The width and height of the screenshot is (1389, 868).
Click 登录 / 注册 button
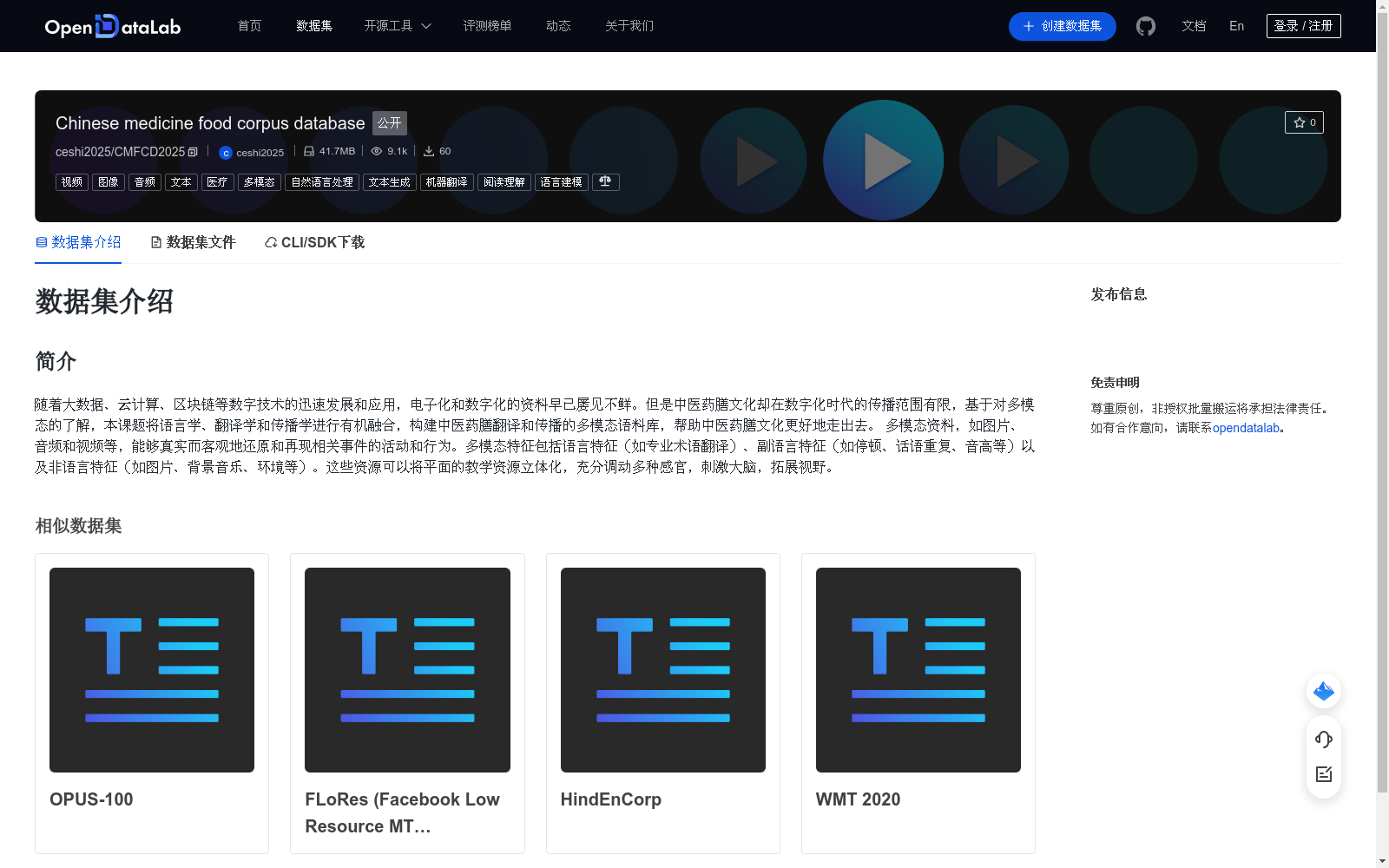pyautogui.click(x=1303, y=26)
